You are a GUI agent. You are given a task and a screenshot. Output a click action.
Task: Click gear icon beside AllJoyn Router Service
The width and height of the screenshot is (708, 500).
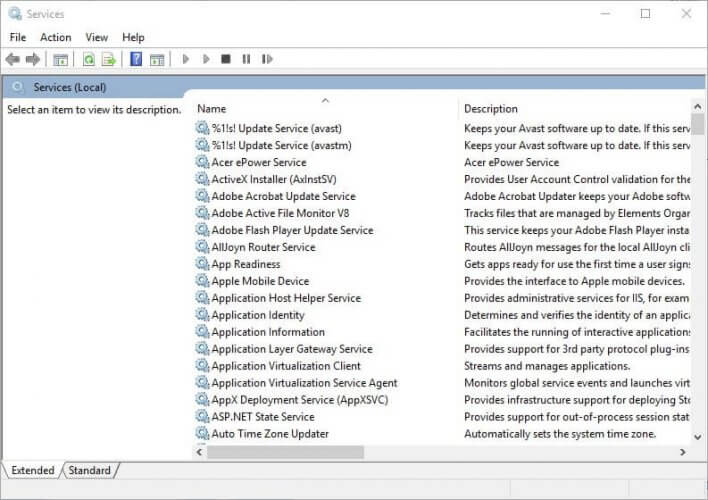(202, 247)
